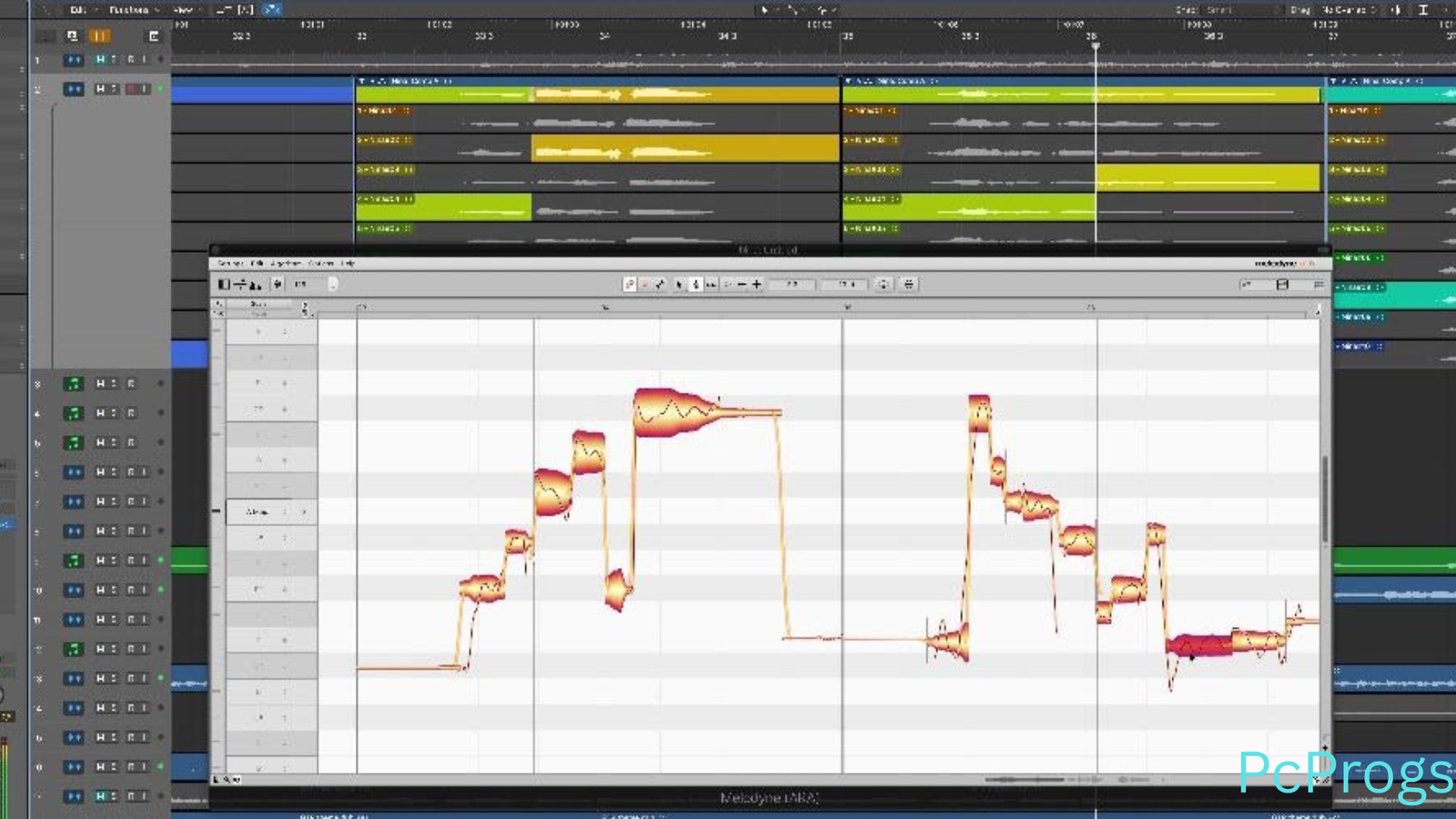Screen dimensions: 1456x819
Task: Toggle Melodyne track pane icon at toolbar left
Action: tap(224, 285)
